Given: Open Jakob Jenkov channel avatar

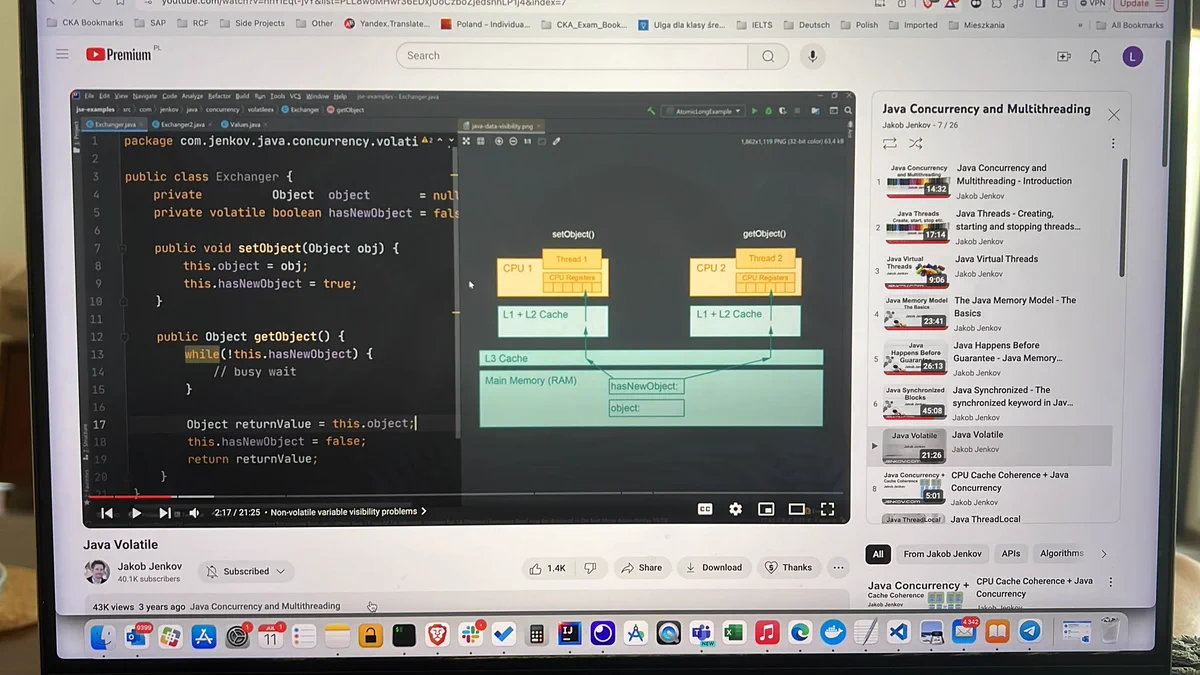Looking at the screenshot, I should [x=97, y=571].
